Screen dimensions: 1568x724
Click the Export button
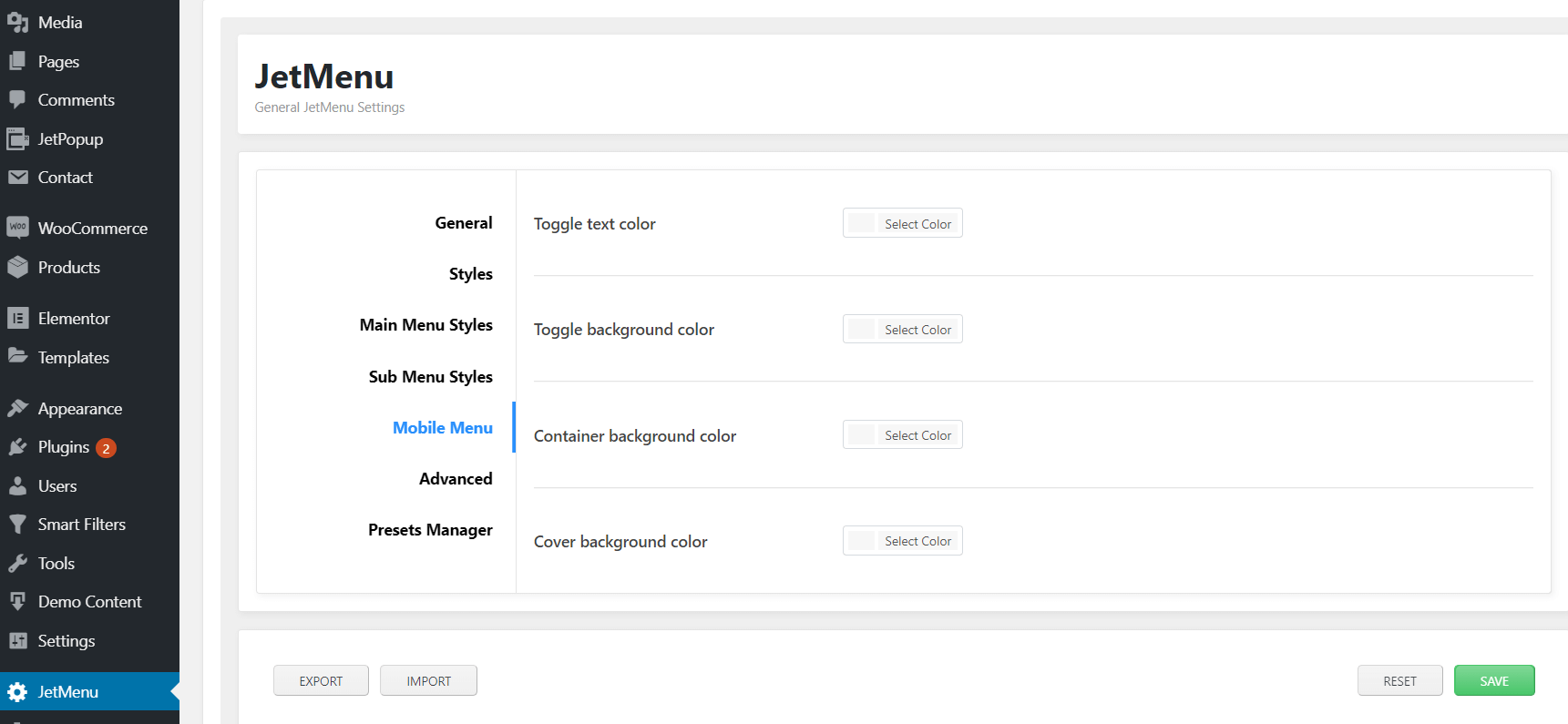[x=321, y=680]
